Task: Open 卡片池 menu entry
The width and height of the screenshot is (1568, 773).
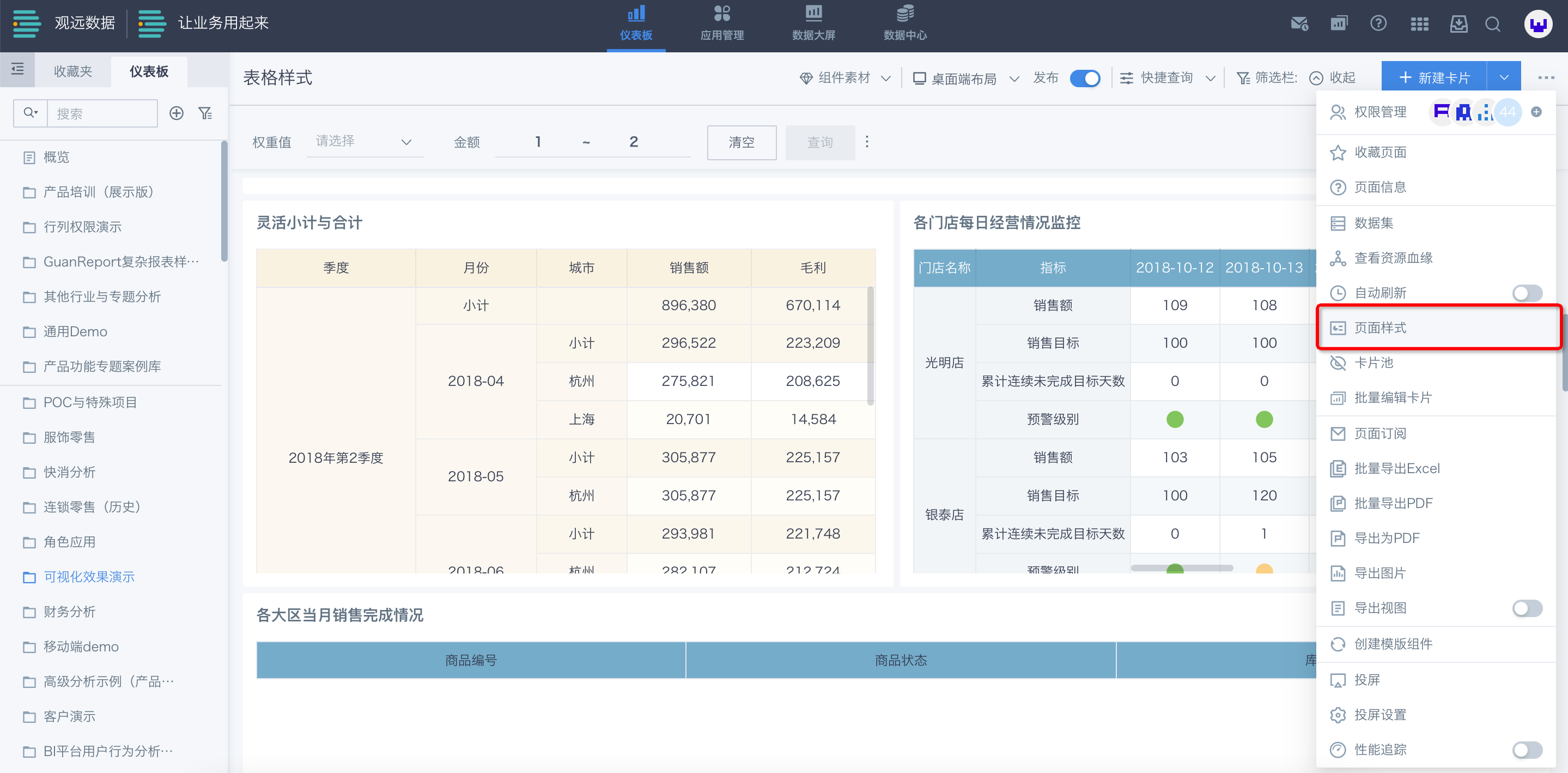Action: coord(1436,363)
